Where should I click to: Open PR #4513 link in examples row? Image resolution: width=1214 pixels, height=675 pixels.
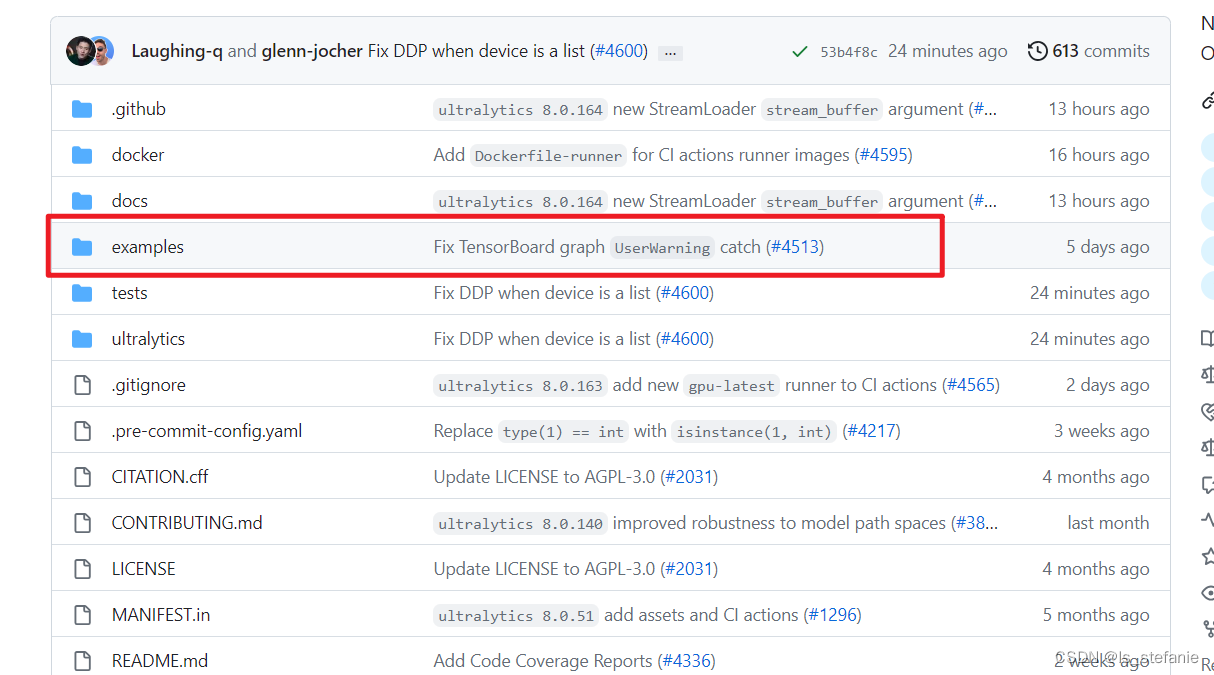coord(795,247)
